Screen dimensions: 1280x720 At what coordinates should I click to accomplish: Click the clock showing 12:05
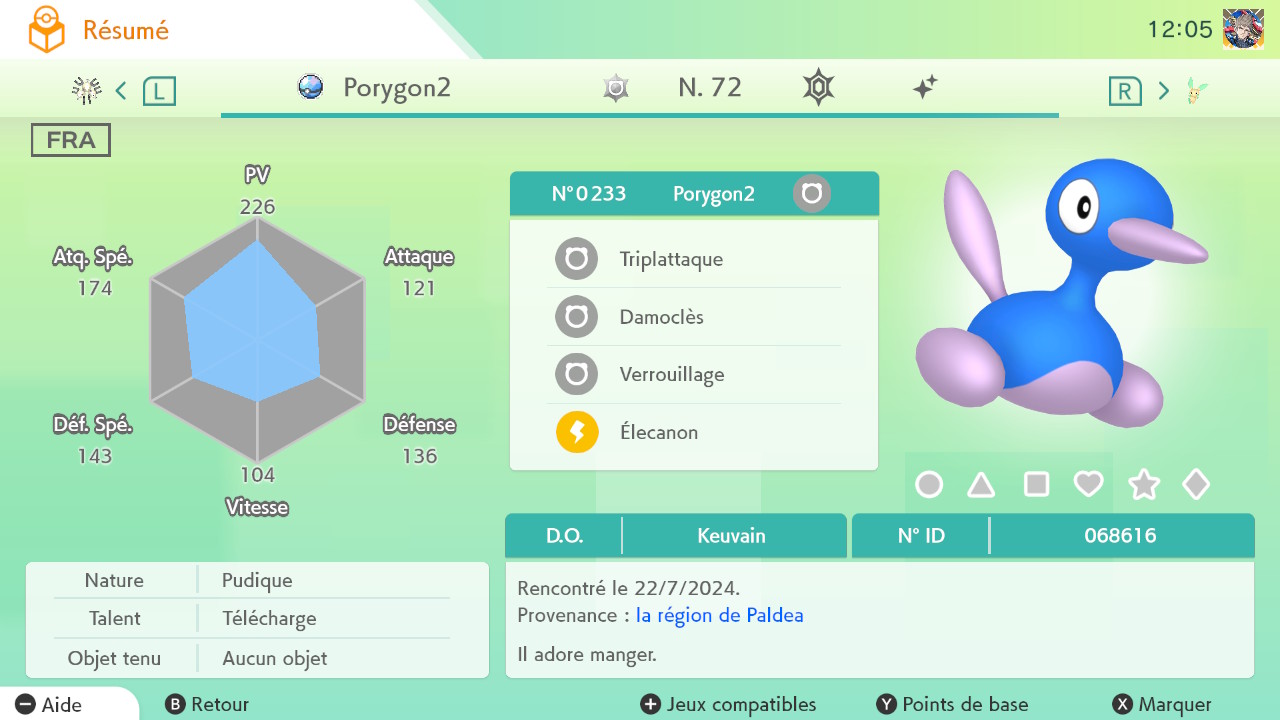[x=1180, y=29]
